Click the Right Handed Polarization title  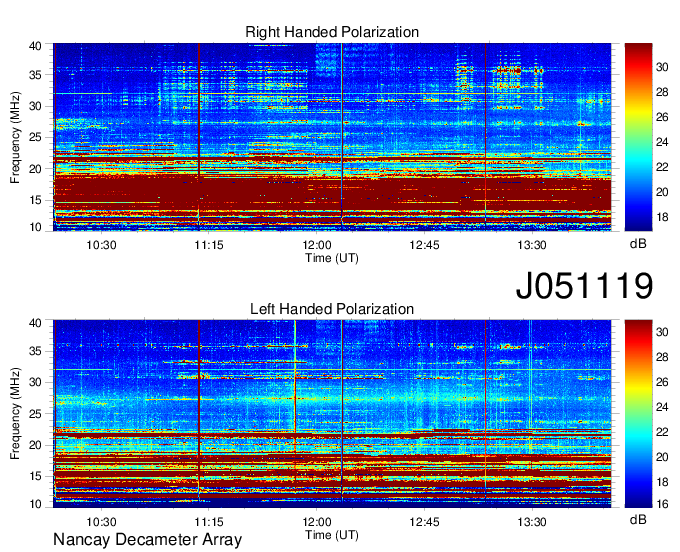tap(332, 32)
